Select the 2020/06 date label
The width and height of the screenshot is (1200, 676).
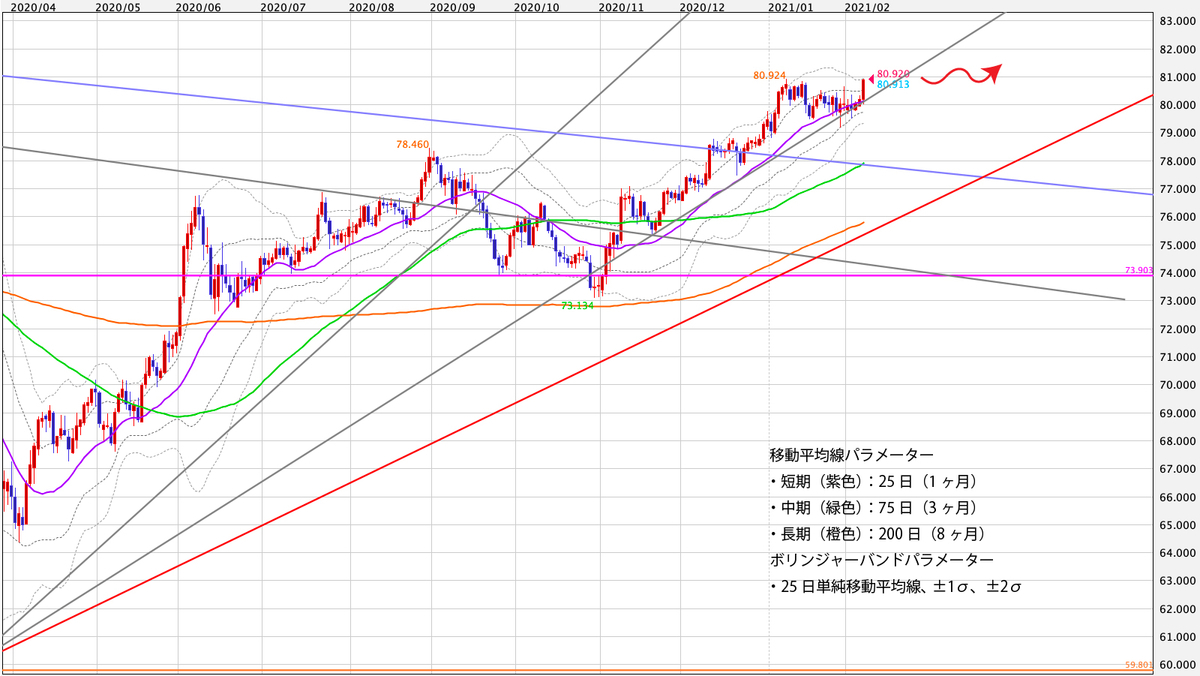(x=197, y=7)
